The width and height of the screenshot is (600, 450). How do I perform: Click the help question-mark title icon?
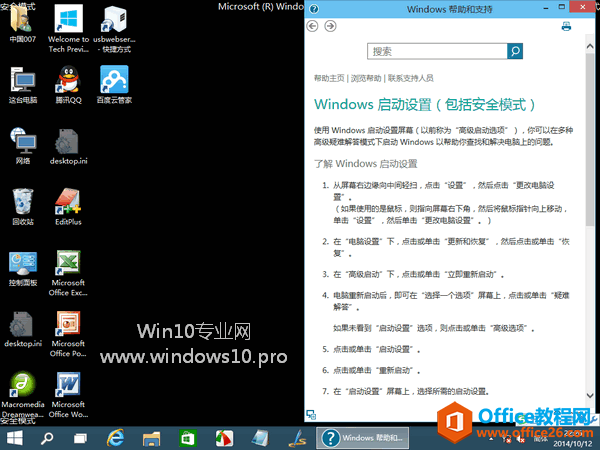[314, 8]
